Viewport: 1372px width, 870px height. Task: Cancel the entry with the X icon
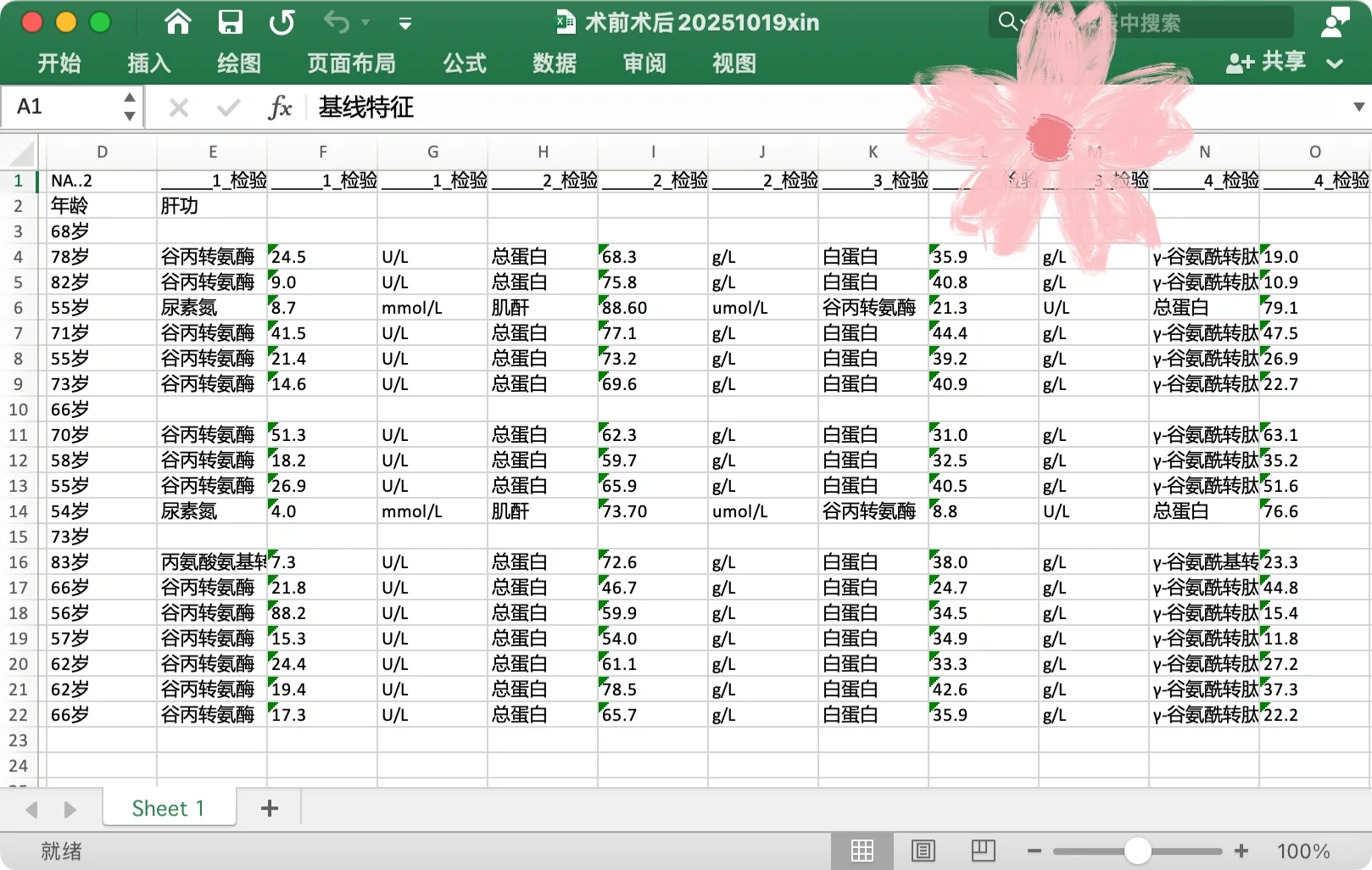[x=178, y=107]
